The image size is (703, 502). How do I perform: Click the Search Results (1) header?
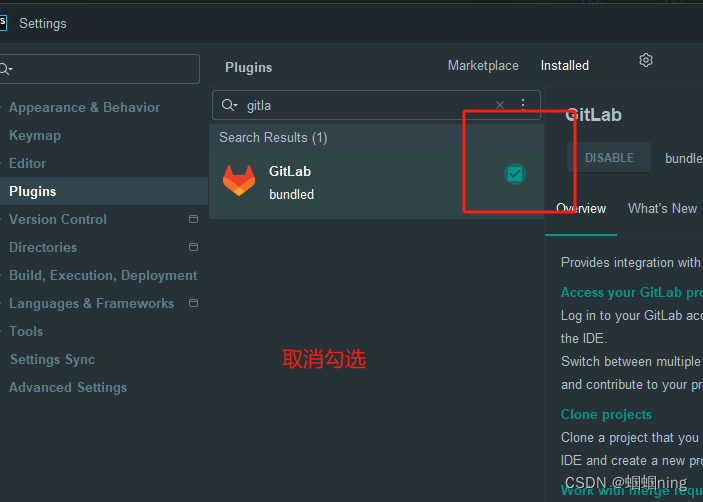coord(273,138)
